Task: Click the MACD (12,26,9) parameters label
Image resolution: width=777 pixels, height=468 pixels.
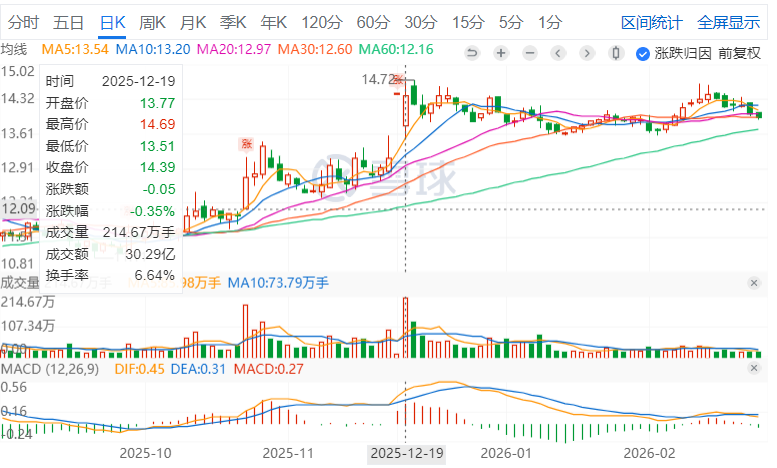Action: [50, 369]
